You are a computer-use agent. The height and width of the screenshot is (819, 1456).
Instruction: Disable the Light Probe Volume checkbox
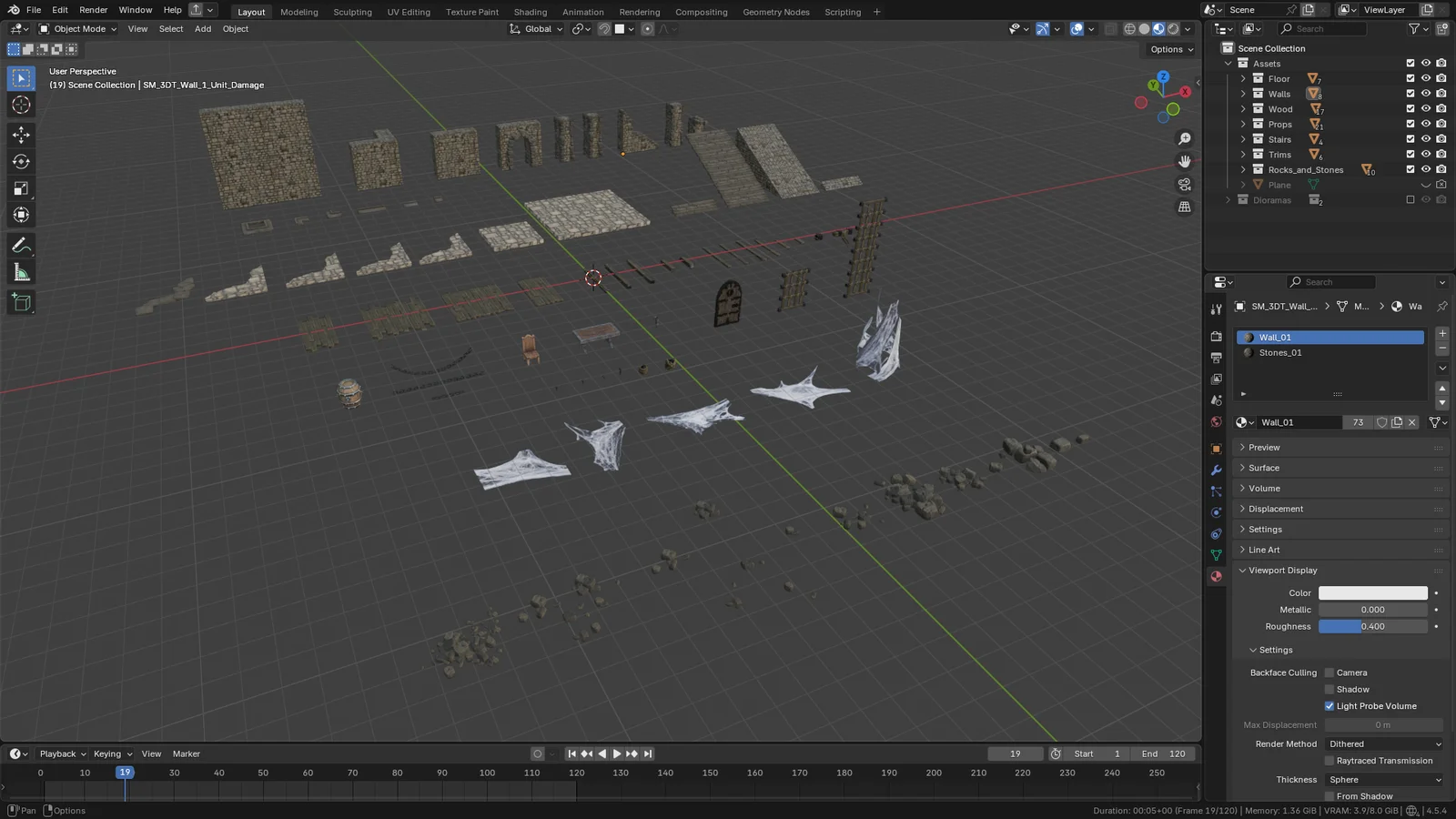point(1330,705)
